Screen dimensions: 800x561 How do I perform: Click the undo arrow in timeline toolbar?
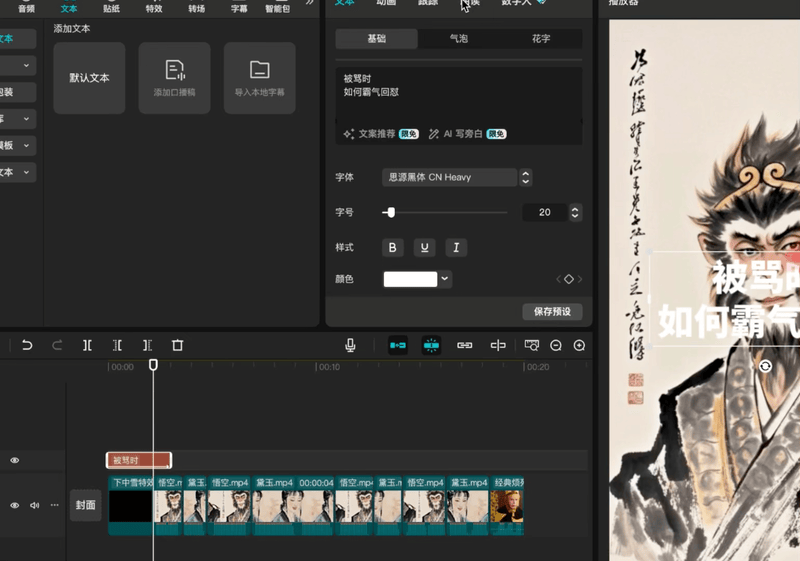pyautogui.click(x=27, y=345)
